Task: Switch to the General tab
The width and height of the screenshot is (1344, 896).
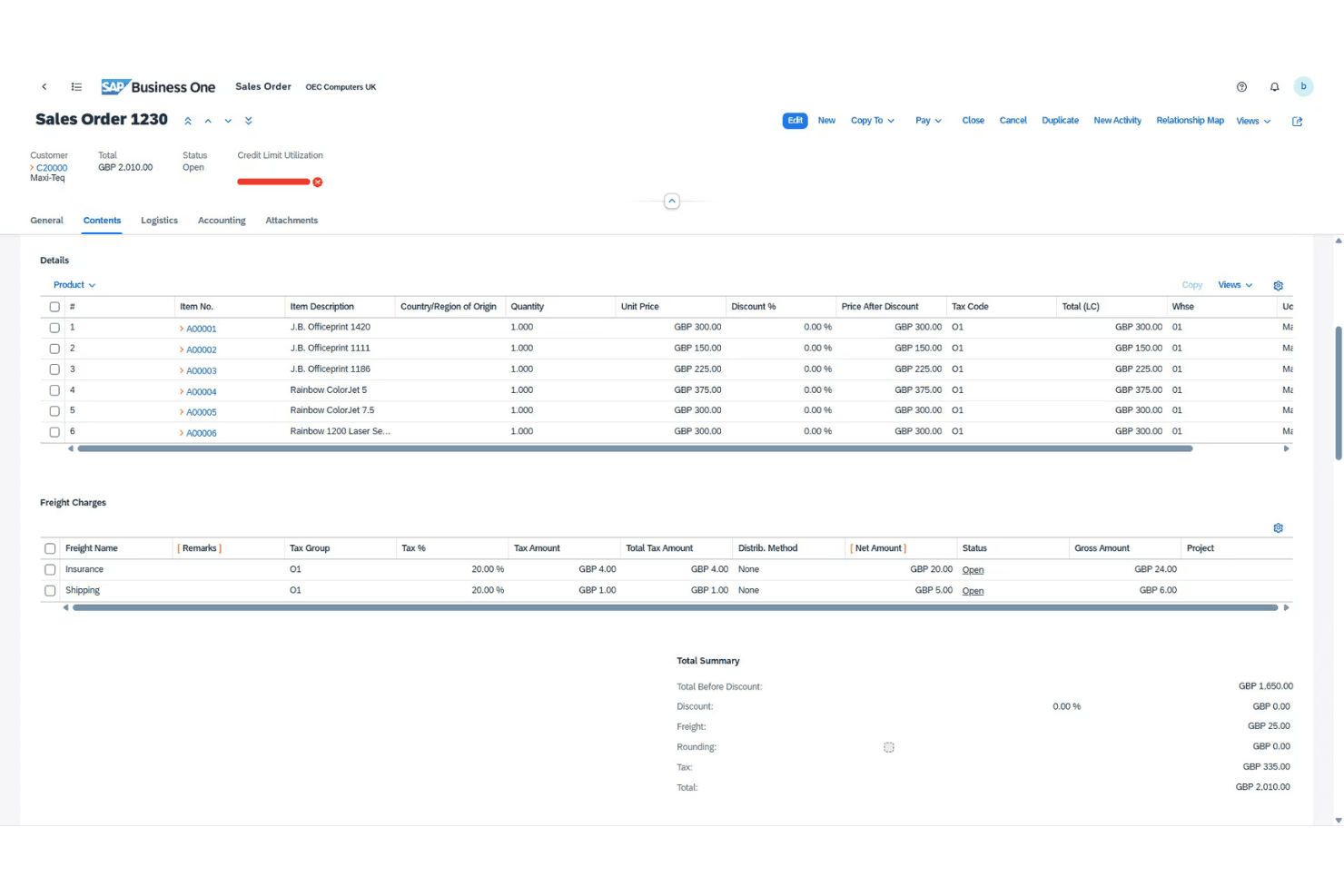Action: (46, 221)
